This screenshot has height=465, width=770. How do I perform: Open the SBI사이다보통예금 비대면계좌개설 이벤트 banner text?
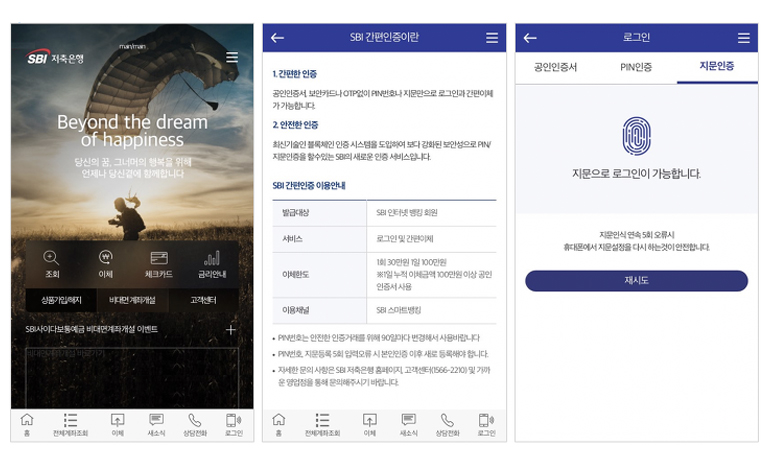click(91, 329)
